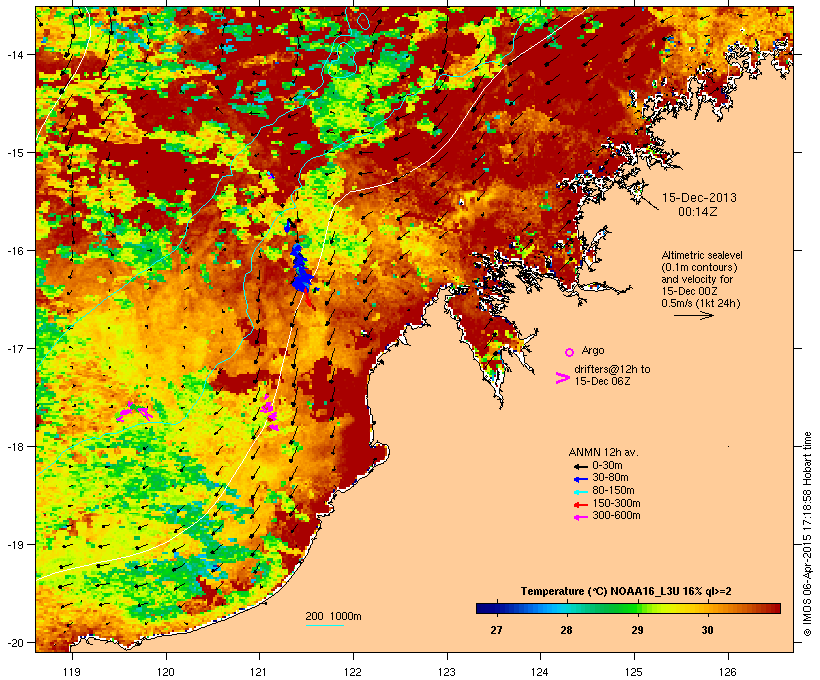Click the dark red end of the colorbar

click(774, 608)
